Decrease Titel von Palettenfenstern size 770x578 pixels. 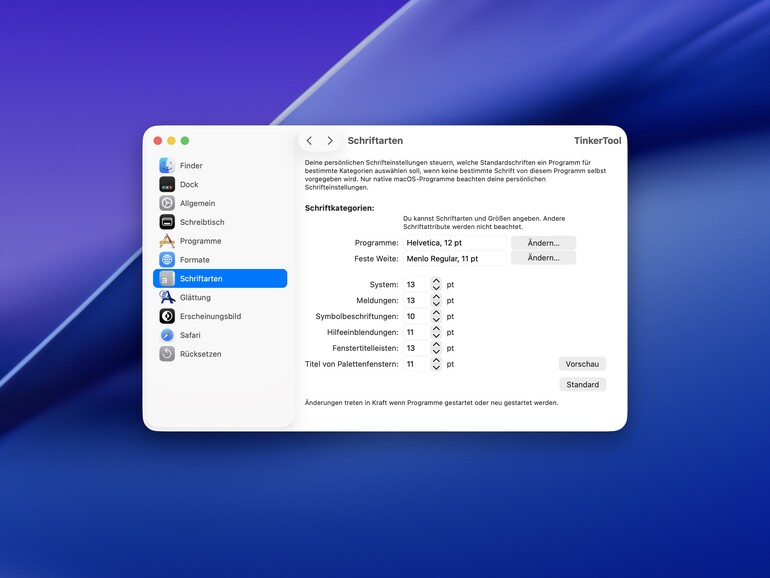tap(436, 368)
